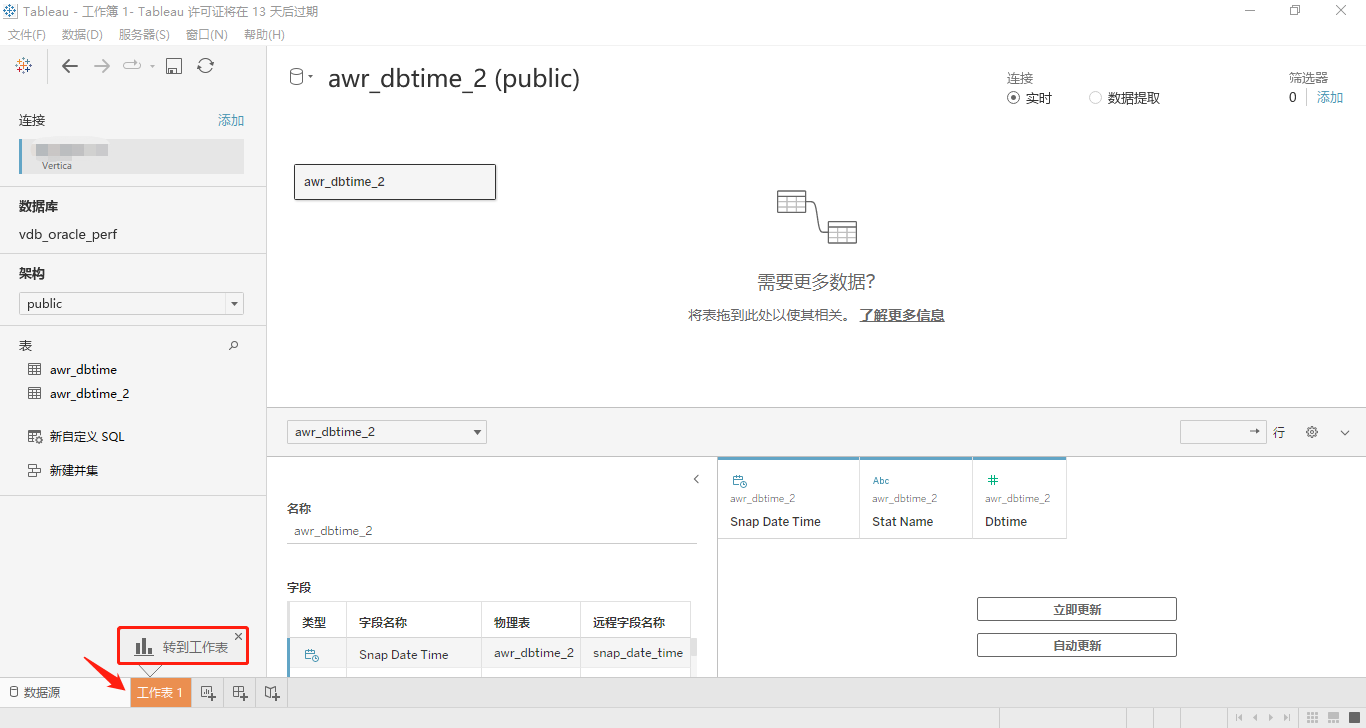The width and height of the screenshot is (1366, 728).
Task: Click the new story icon
Action: 272,692
